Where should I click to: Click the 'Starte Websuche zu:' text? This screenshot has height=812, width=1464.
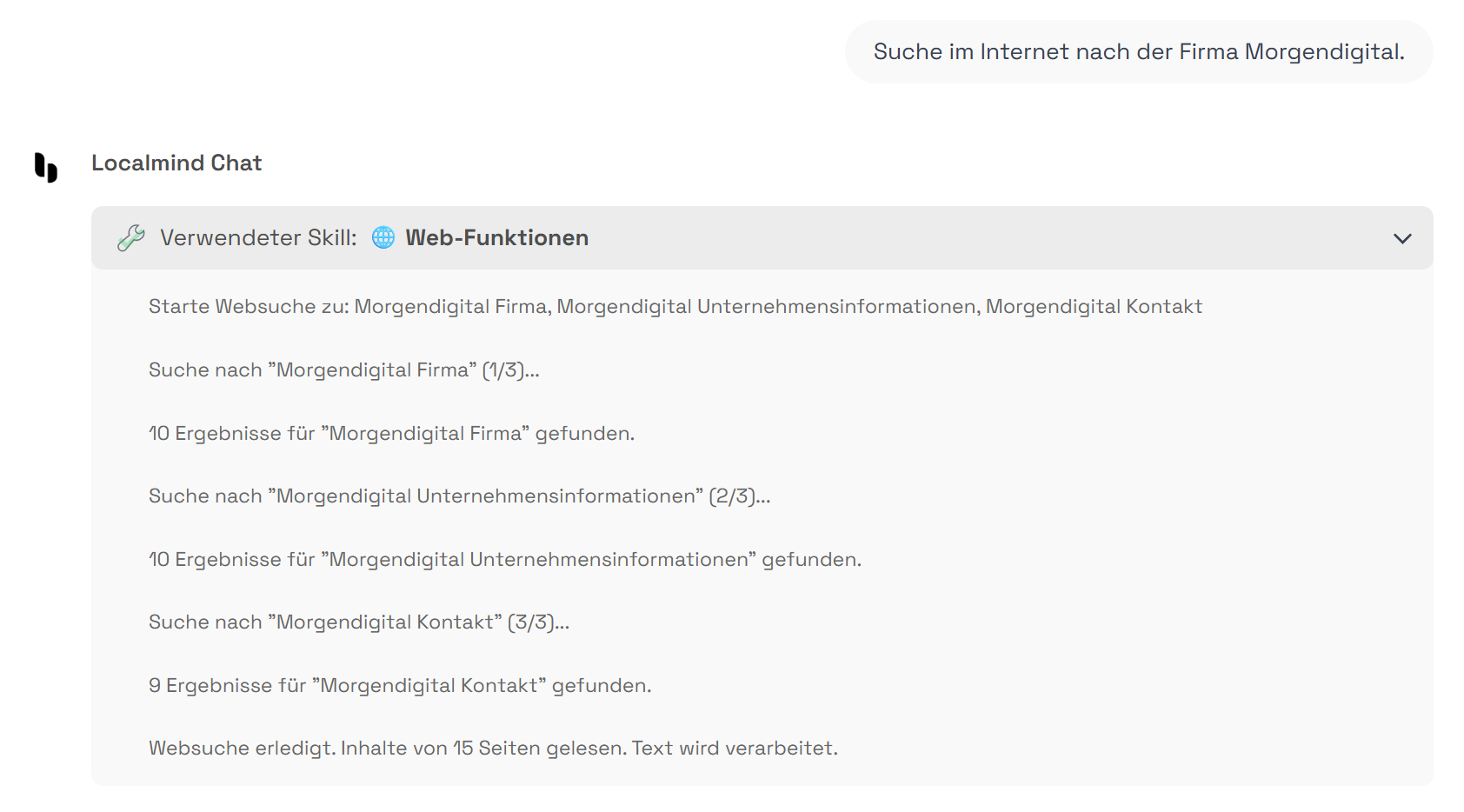click(249, 306)
